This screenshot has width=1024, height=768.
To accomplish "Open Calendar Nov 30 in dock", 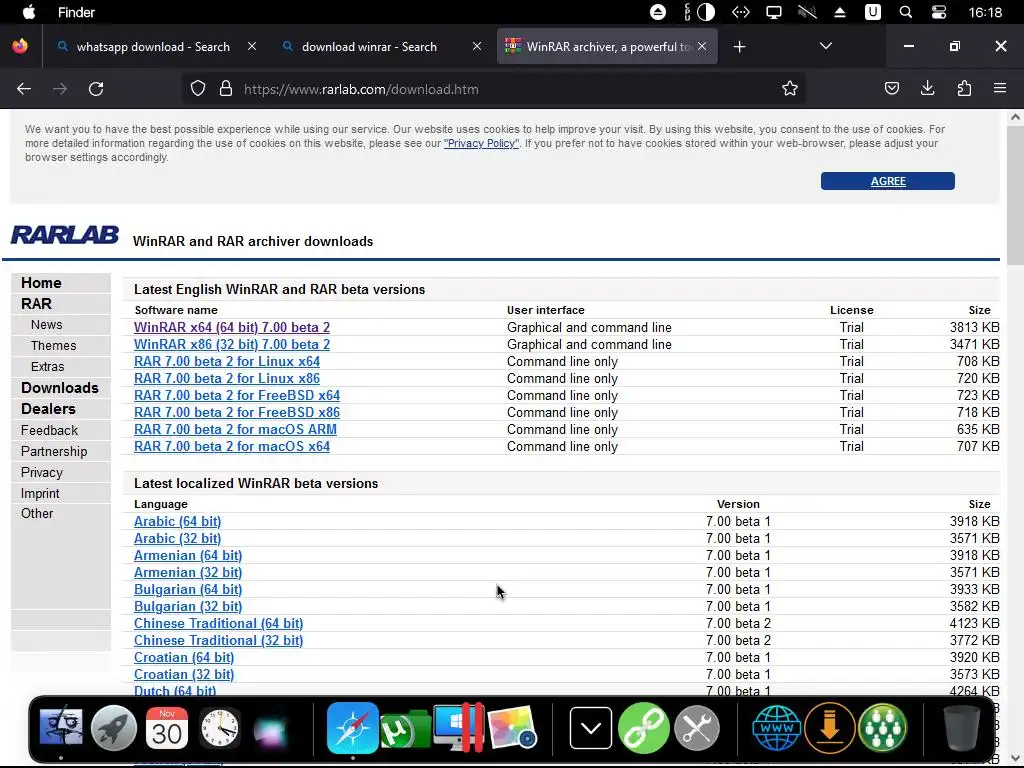I will coord(167,728).
